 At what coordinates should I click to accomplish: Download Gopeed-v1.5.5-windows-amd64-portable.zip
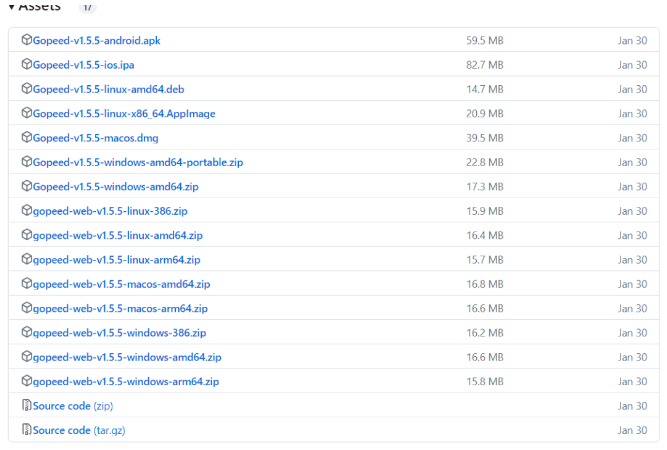[x=138, y=162]
